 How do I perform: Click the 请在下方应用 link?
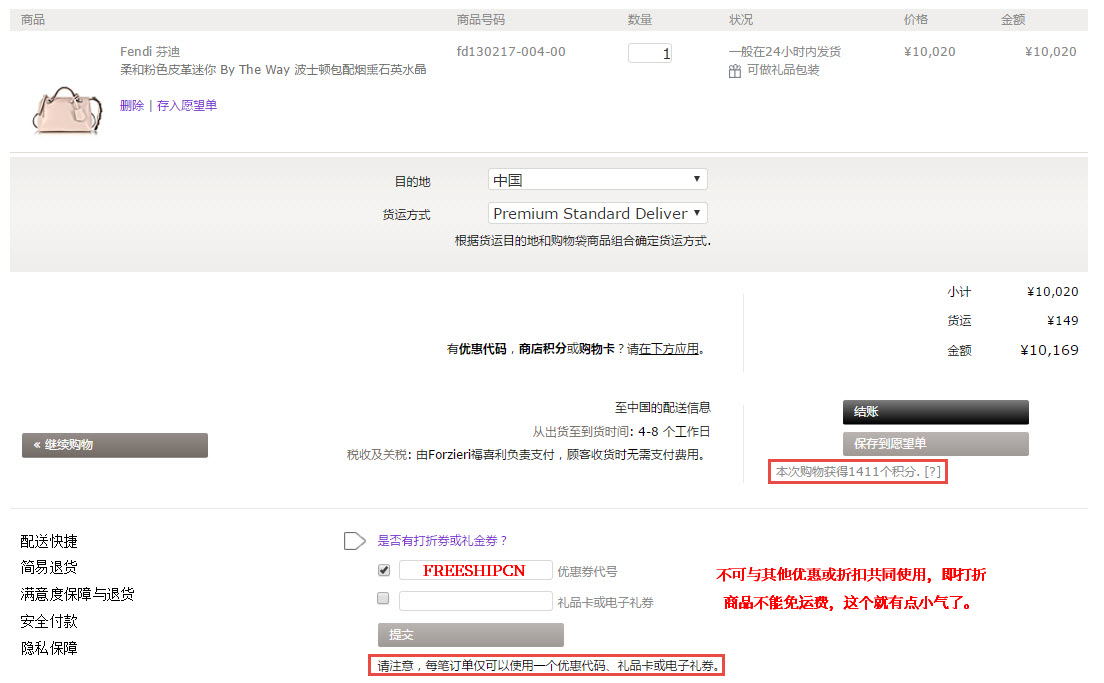coord(663,349)
